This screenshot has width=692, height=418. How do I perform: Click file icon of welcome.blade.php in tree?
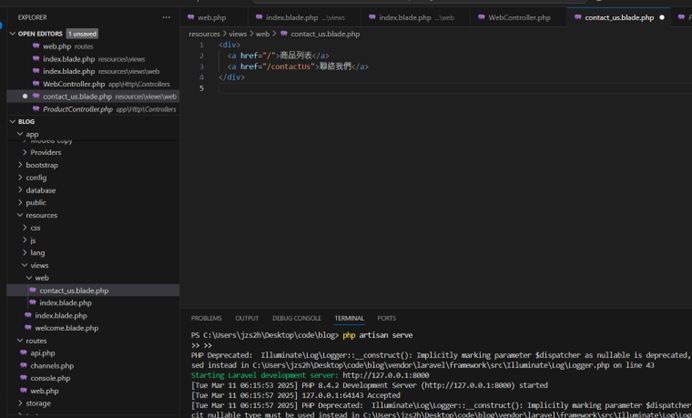(x=28, y=328)
